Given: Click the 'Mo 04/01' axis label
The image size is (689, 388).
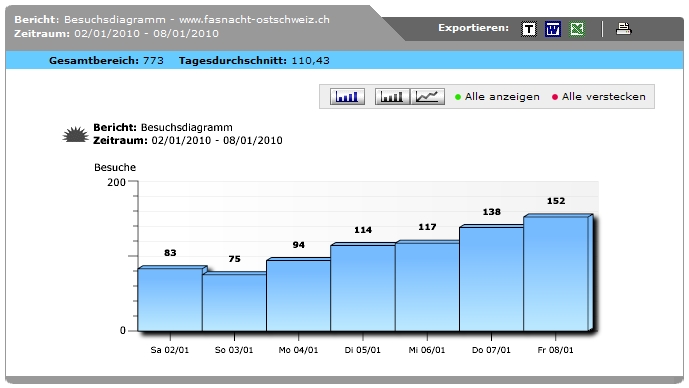Looking at the screenshot, I should 298,350.
